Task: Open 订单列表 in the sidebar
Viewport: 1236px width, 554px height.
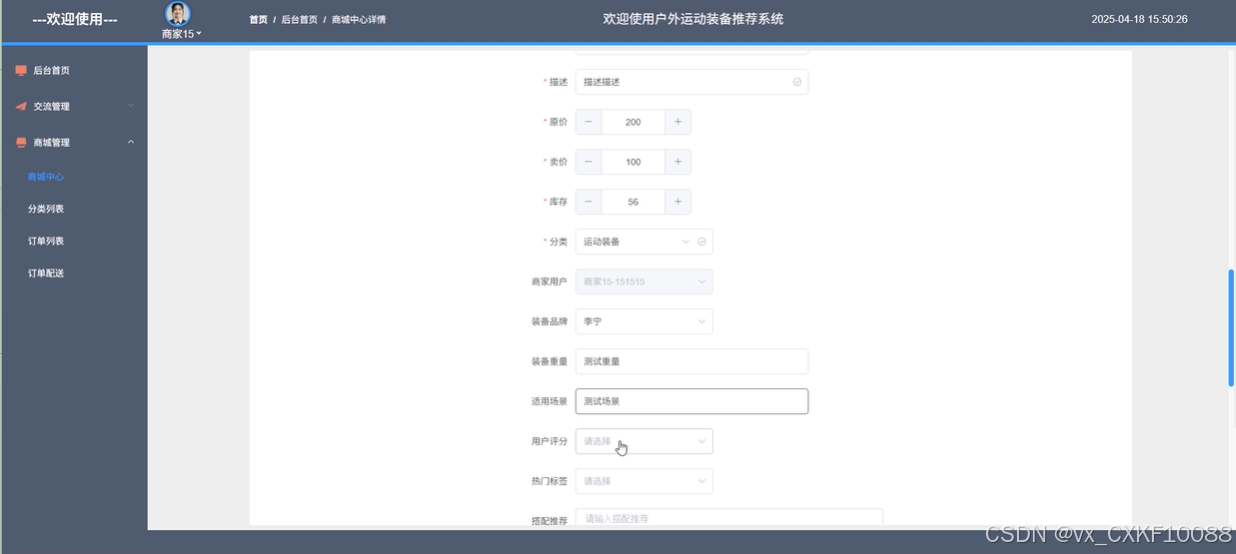Action: pos(46,241)
